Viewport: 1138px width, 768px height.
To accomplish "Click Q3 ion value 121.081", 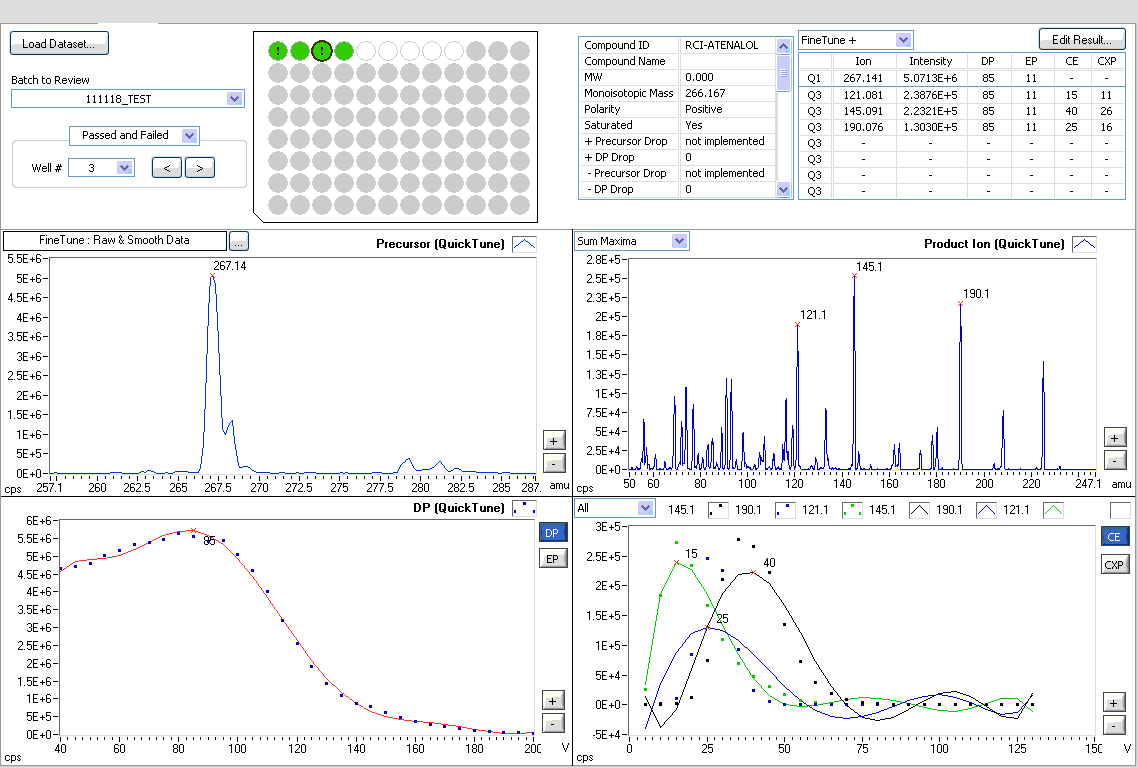I will coord(863,95).
